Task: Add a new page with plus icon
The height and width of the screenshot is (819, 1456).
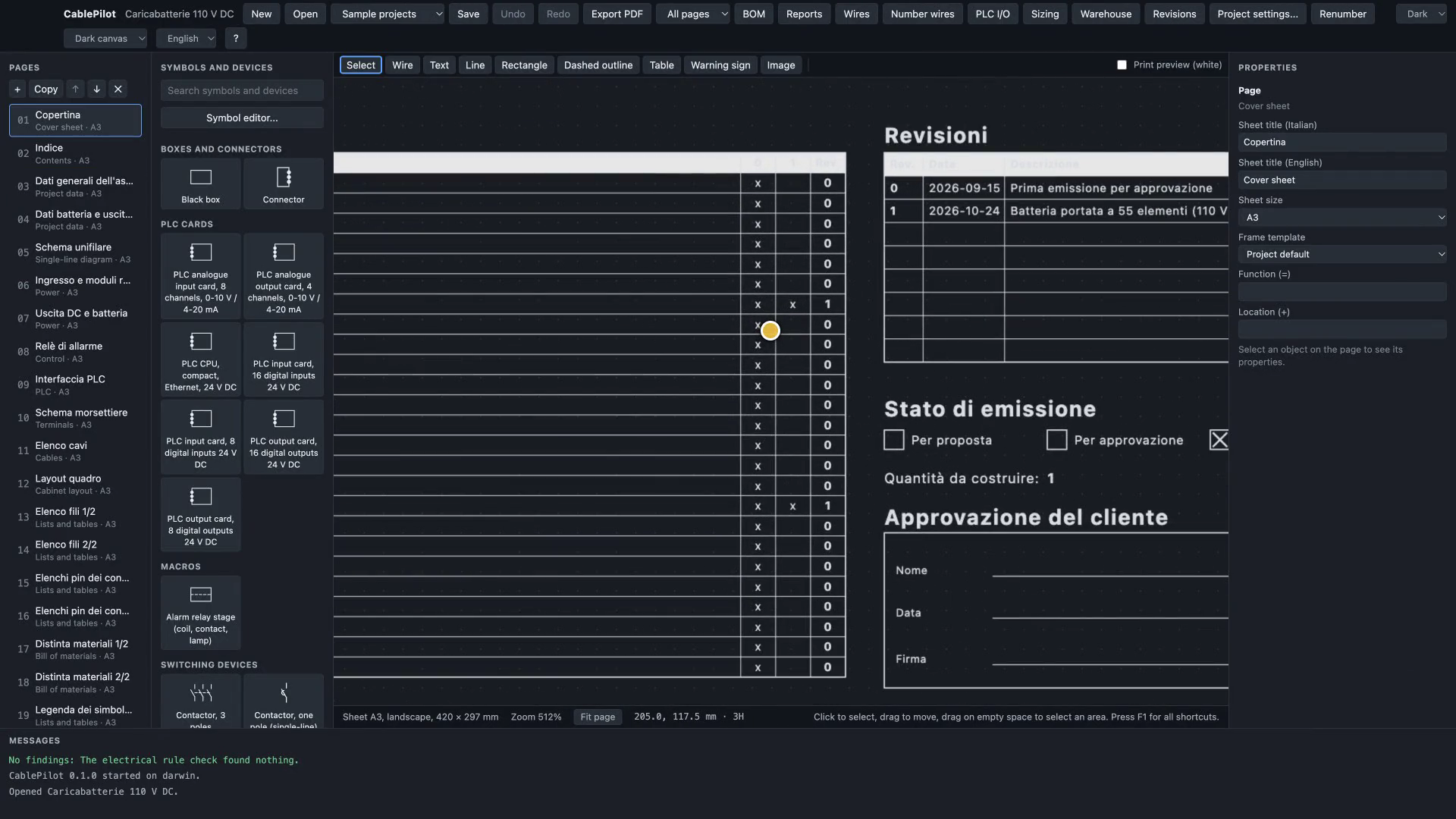Action: [17, 89]
